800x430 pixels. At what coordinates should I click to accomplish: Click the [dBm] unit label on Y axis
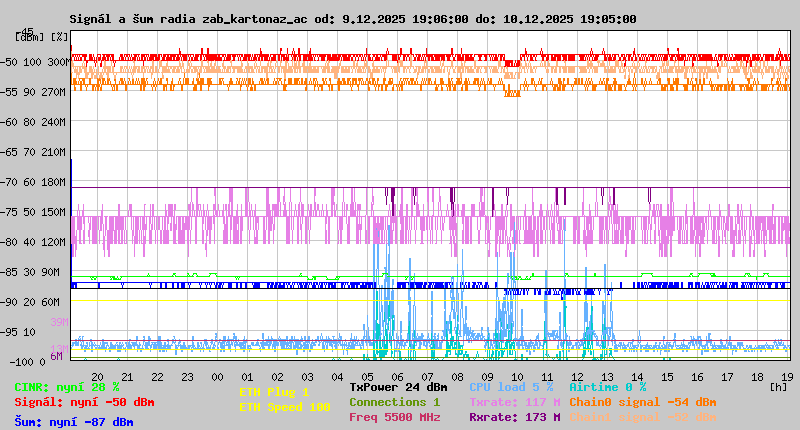pyautogui.click(x=29, y=36)
